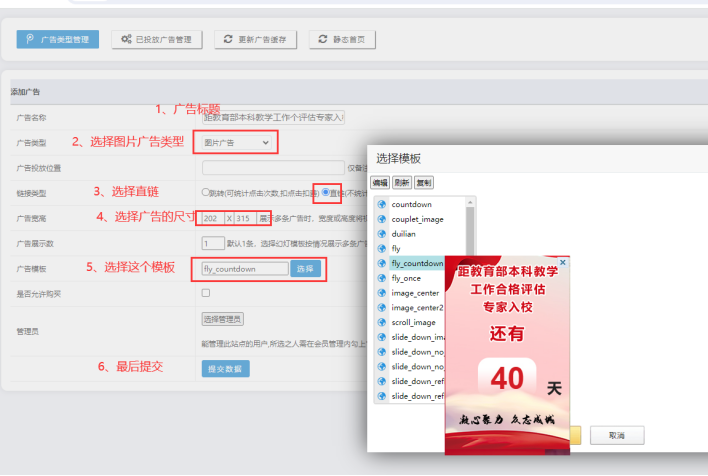
Task: Click the 编辑 button in template dialog
Action: pyautogui.click(x=380, y=183)
